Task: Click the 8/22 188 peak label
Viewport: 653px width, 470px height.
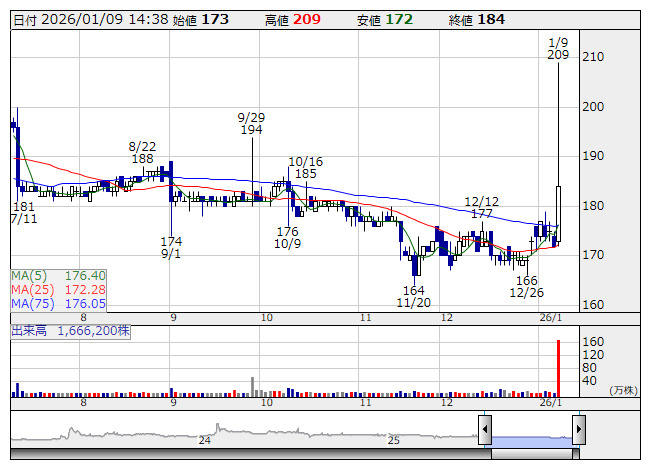Action: pyautogui.click(x=142, y=152)
